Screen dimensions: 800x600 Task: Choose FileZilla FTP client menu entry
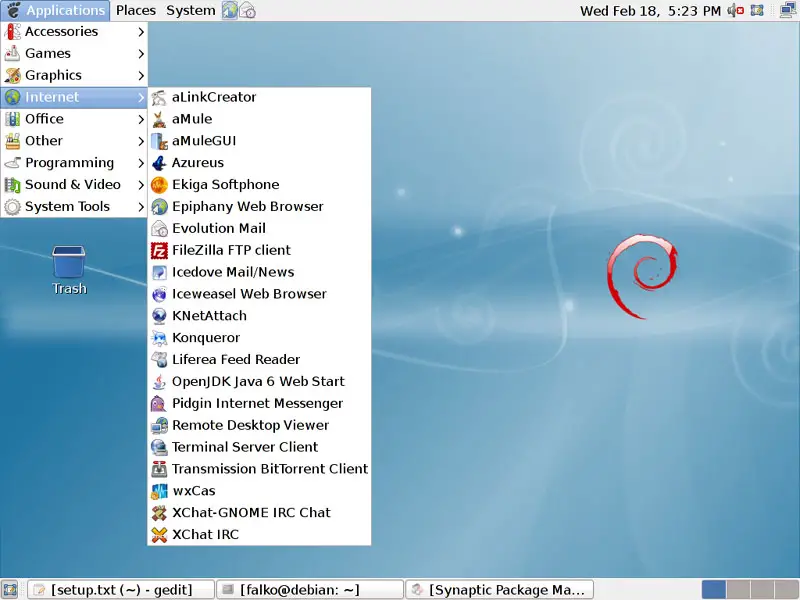pyautogui.click(x=259, y=251)
